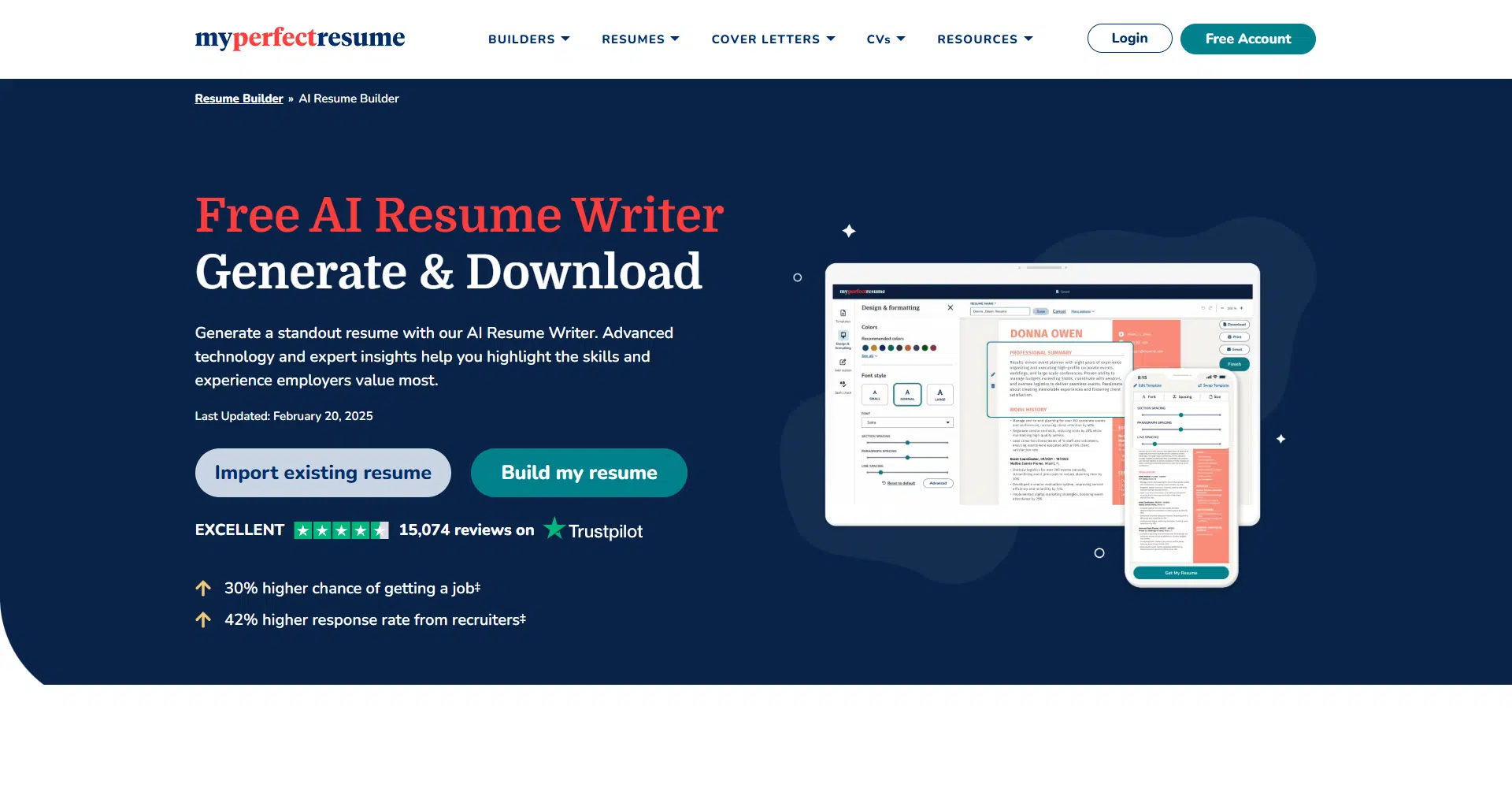Expand the Resumes dropdown menu
The height and width of the screenshot is (788, 1512).
click(640, 39)
